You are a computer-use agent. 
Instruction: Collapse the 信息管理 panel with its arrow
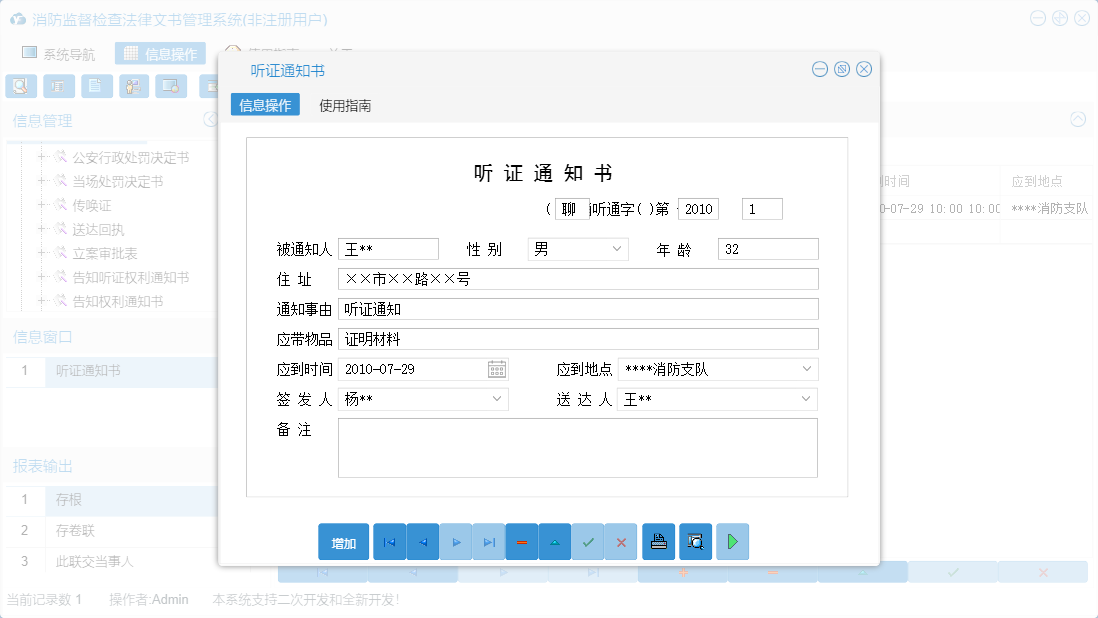210,120
